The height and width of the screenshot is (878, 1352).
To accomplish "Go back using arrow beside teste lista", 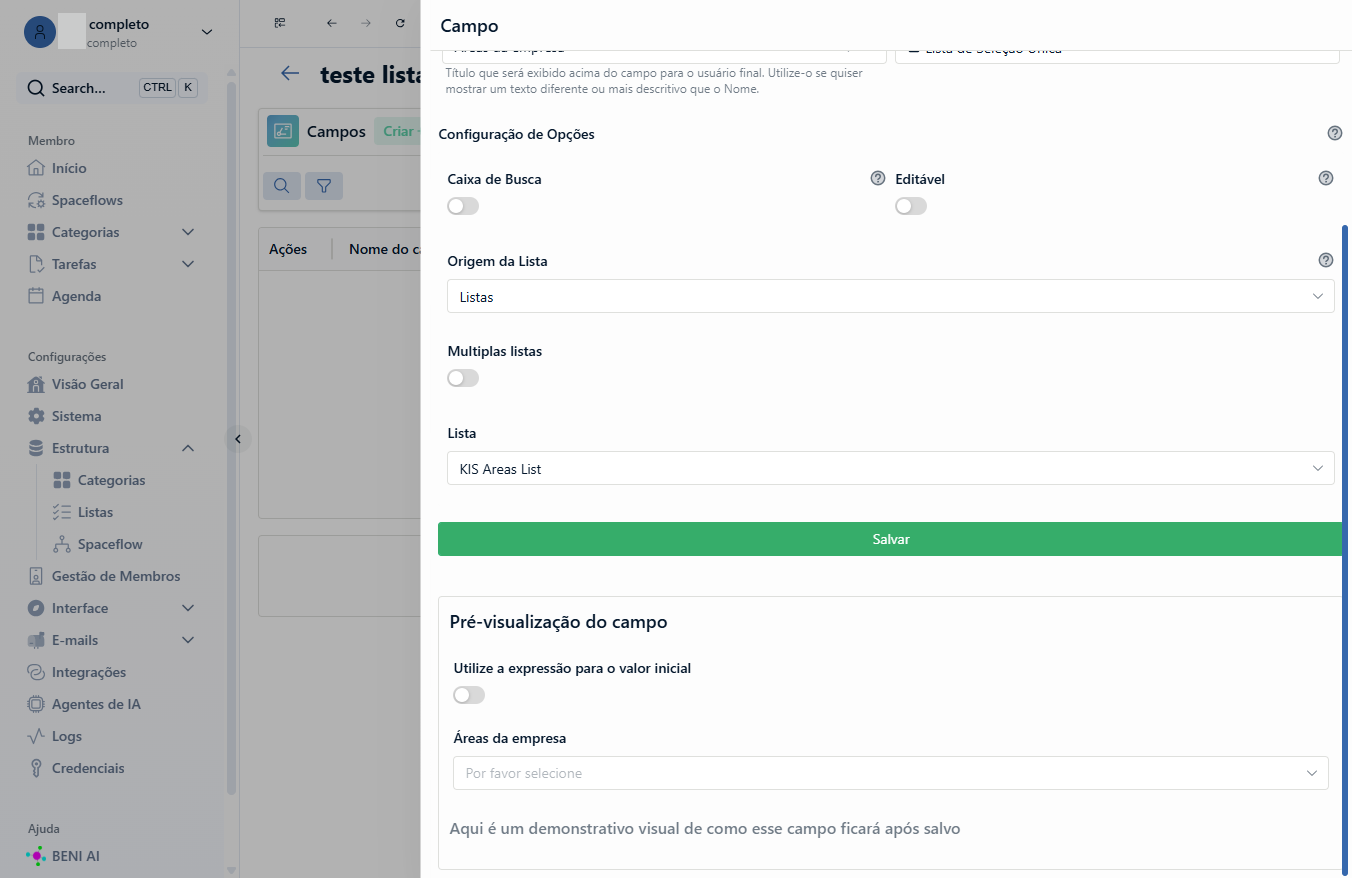I will pos(290,73).
